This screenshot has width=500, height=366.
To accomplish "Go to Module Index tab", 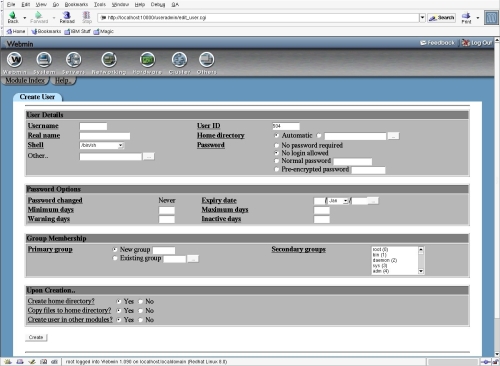I will coord(25,80).
